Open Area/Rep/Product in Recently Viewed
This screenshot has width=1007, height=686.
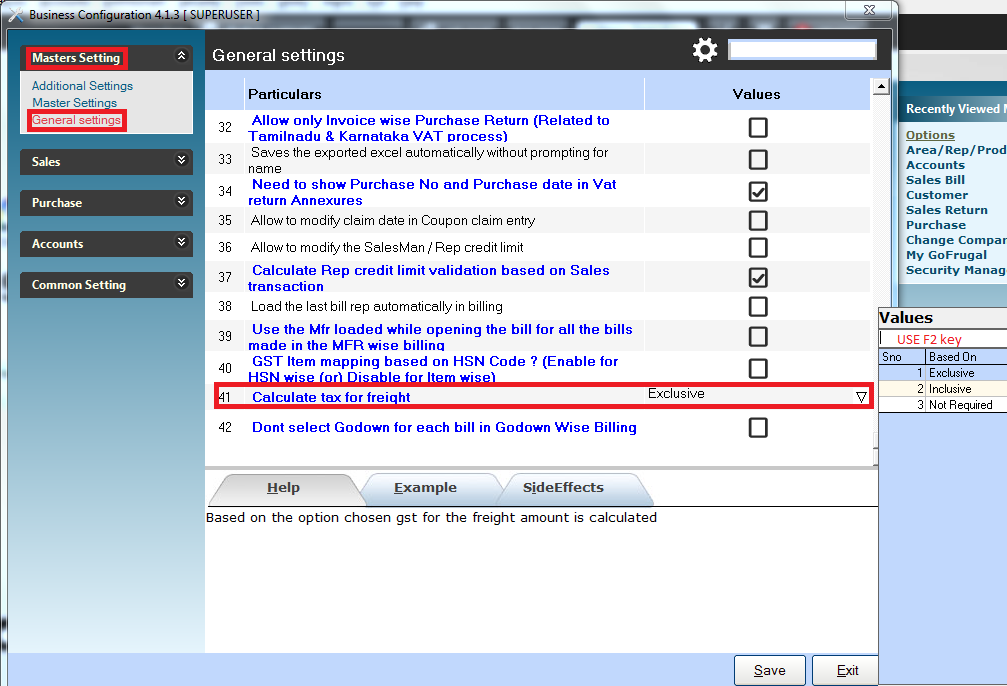956,150
